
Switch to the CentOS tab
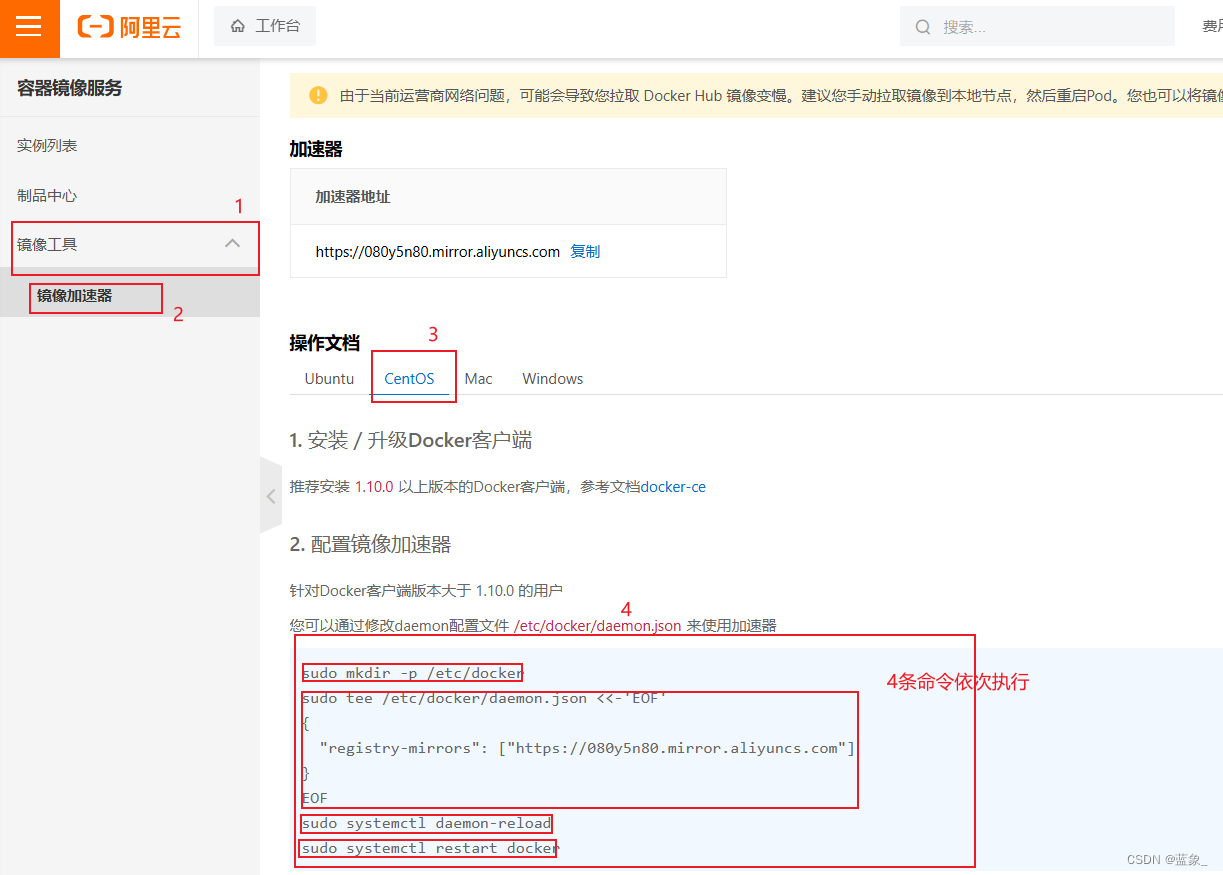410,379
